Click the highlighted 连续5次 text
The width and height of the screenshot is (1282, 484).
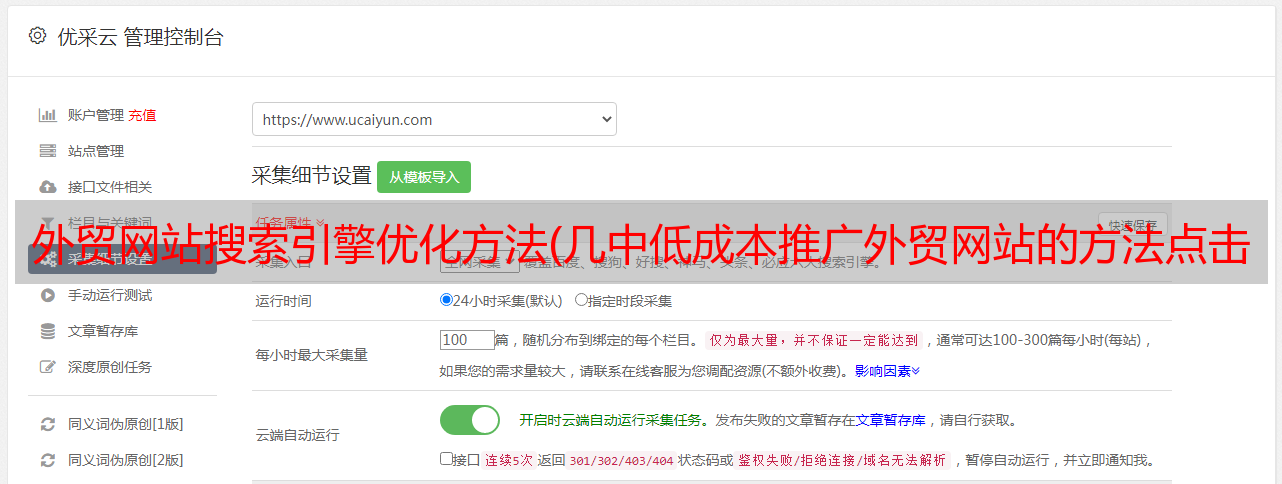click(x=509, y=460)
